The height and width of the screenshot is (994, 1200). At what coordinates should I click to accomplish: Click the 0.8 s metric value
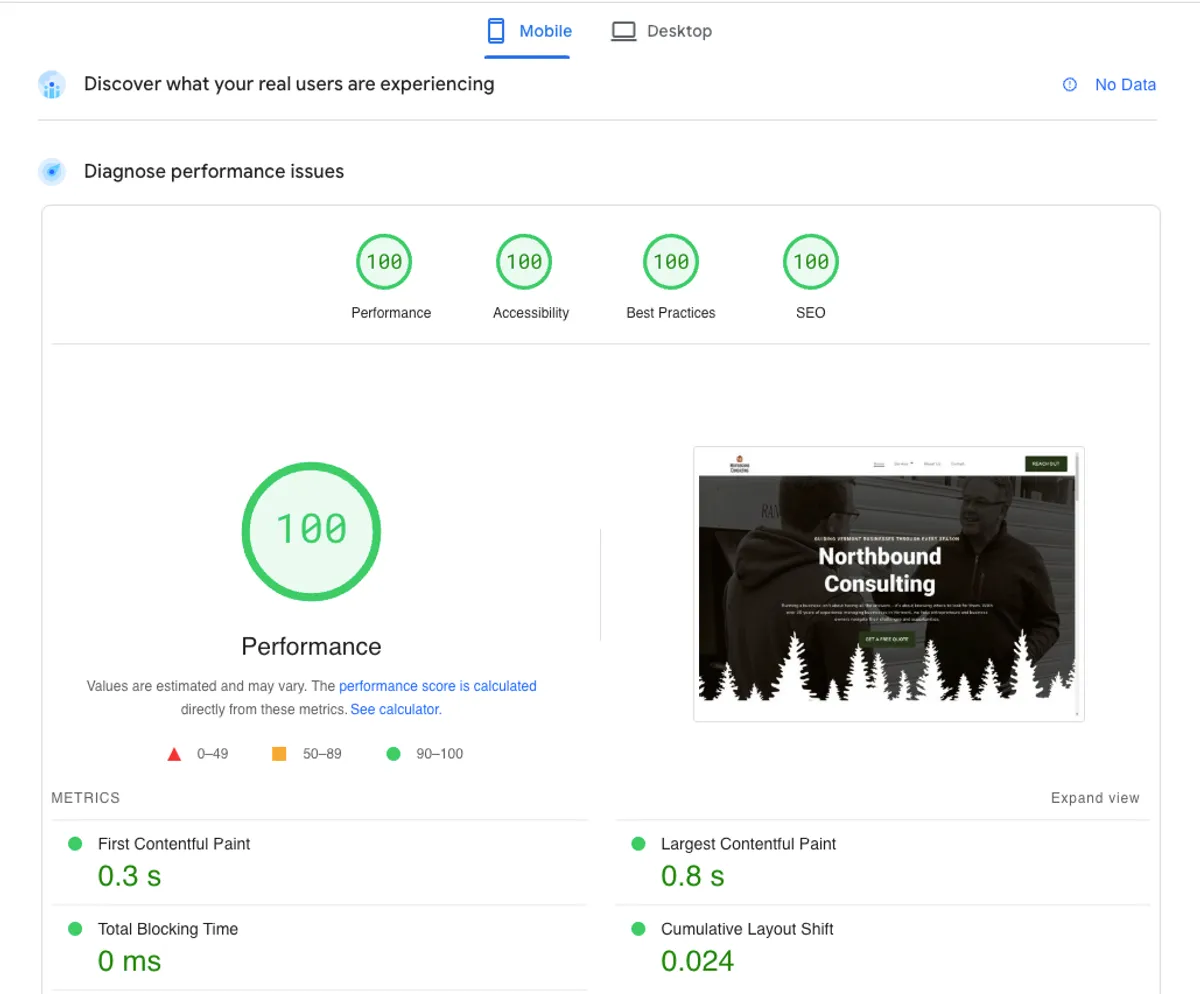(x=693, y=876)
